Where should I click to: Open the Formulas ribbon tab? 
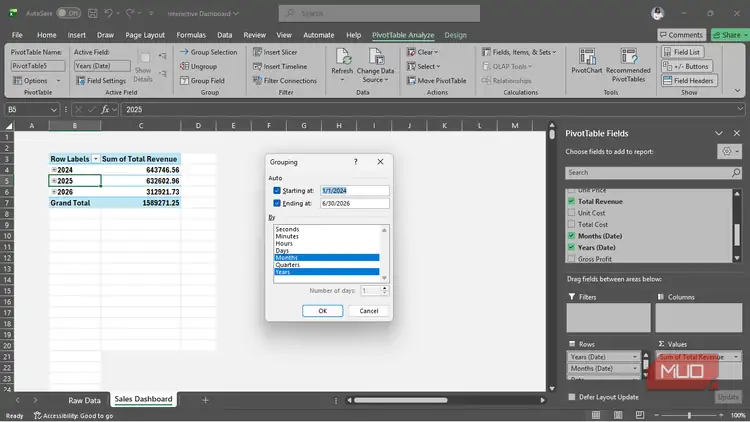point(191,35)
